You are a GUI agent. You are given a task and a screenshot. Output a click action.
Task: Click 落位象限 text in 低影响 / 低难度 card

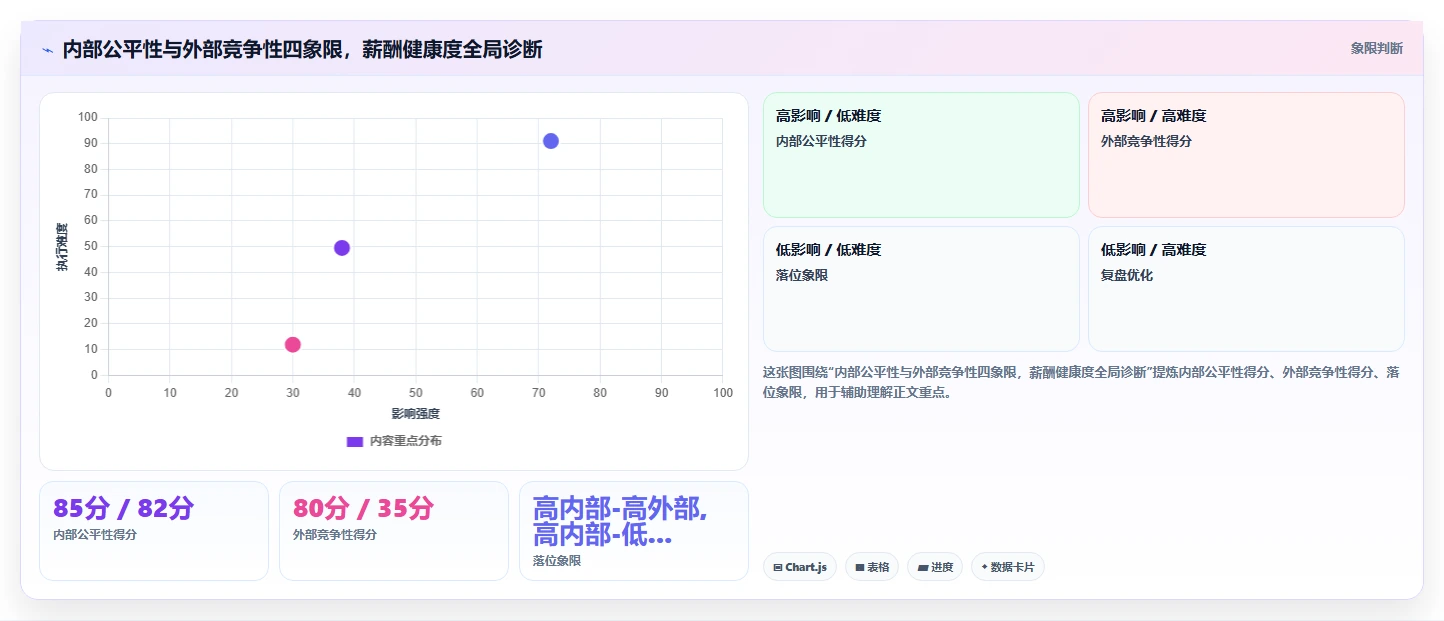[802, 275]
